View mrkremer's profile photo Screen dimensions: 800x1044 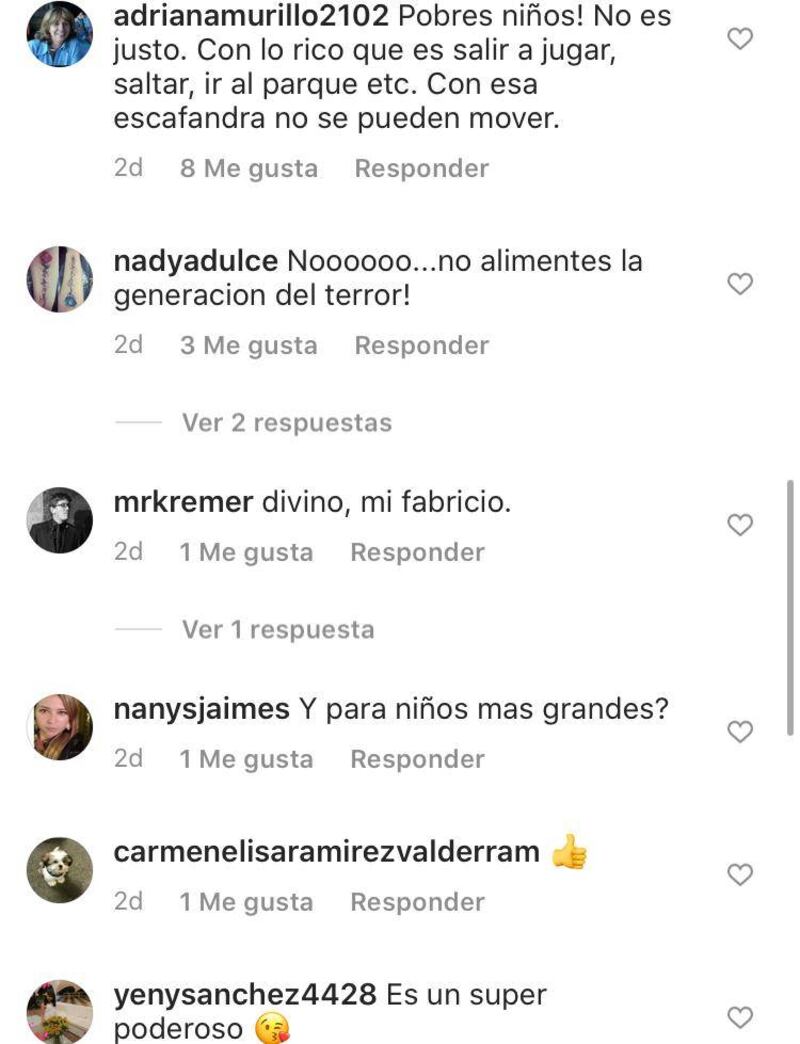coord(59,520)
